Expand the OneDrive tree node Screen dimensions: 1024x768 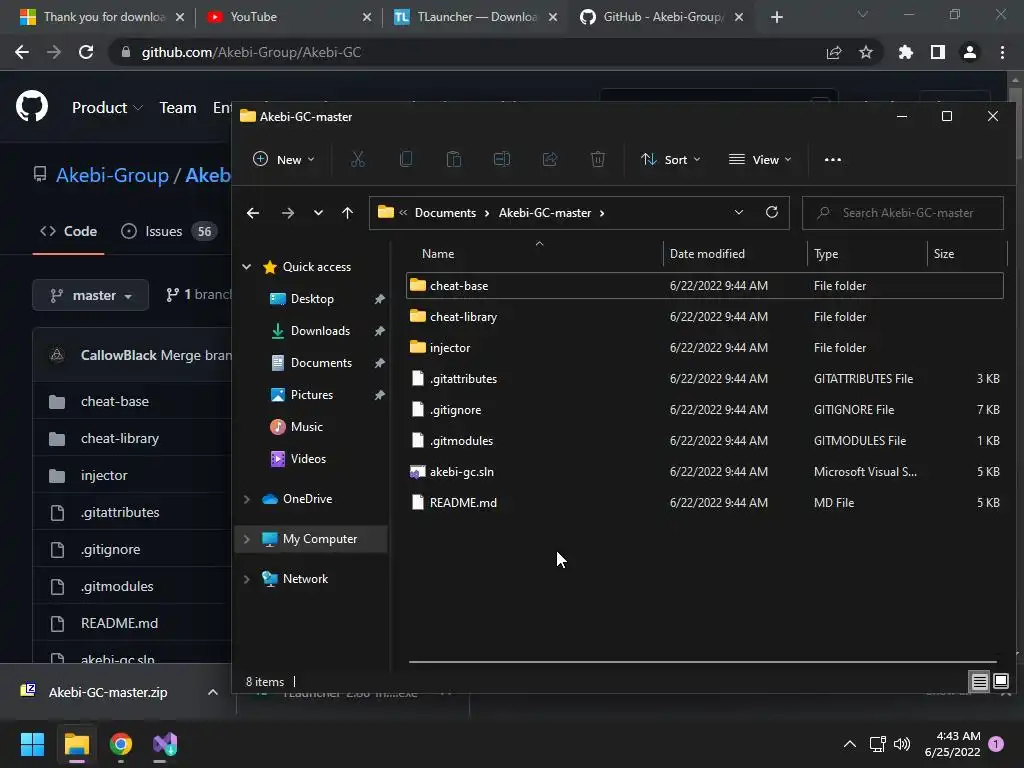(246, 499)
